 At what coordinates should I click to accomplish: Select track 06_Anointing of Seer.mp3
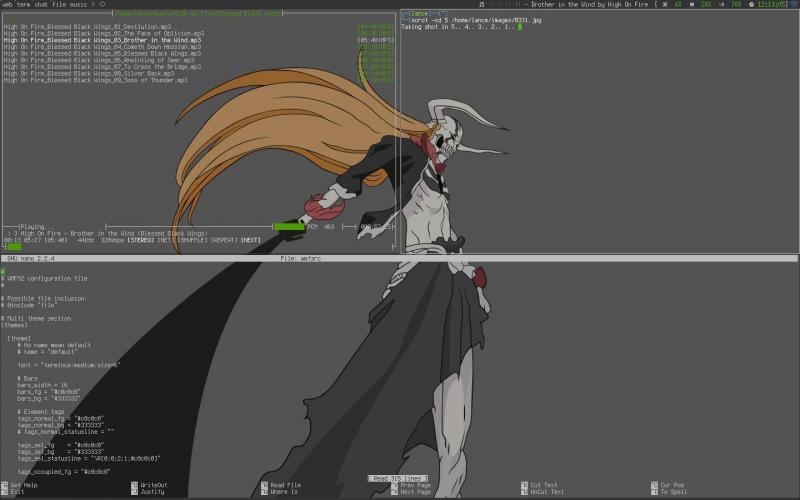(98, 60)
